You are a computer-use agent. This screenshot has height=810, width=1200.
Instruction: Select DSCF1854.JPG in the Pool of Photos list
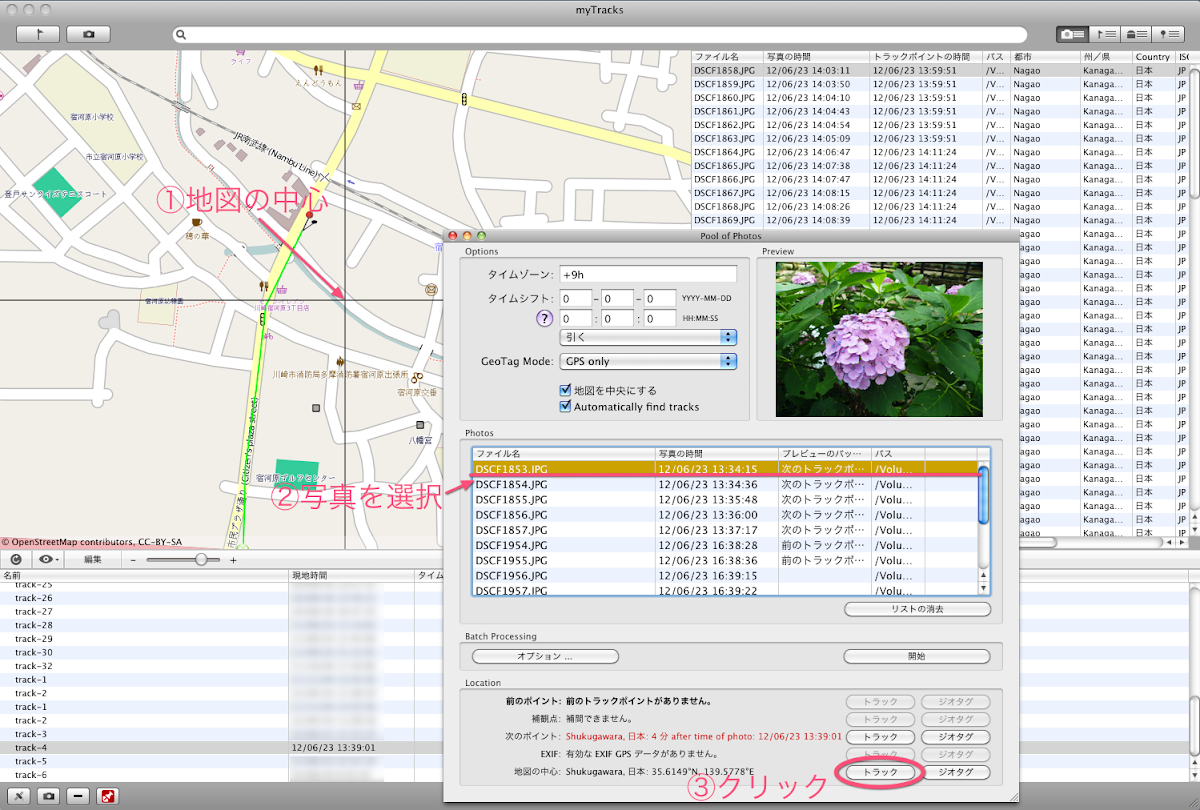pyautogui.click(x=724, y=484)
